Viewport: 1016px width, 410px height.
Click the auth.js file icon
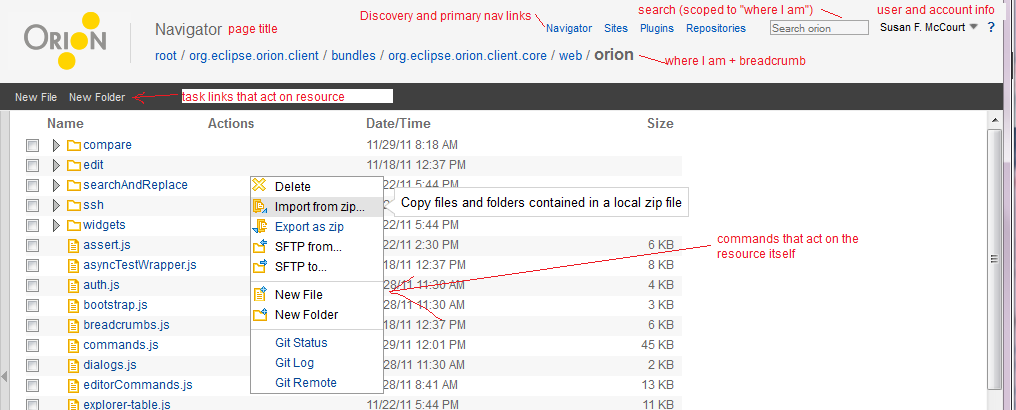74,285
